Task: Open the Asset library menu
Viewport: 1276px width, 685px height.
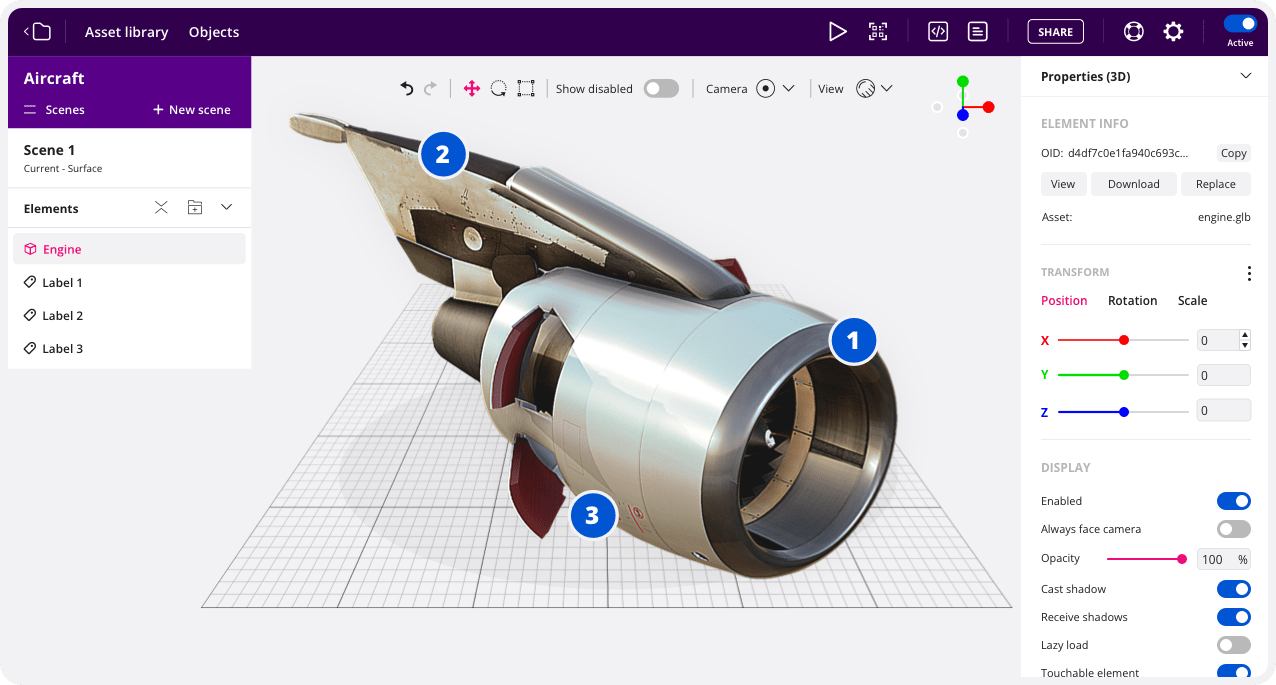Action: pyautogui.click(x=126, y=32)
